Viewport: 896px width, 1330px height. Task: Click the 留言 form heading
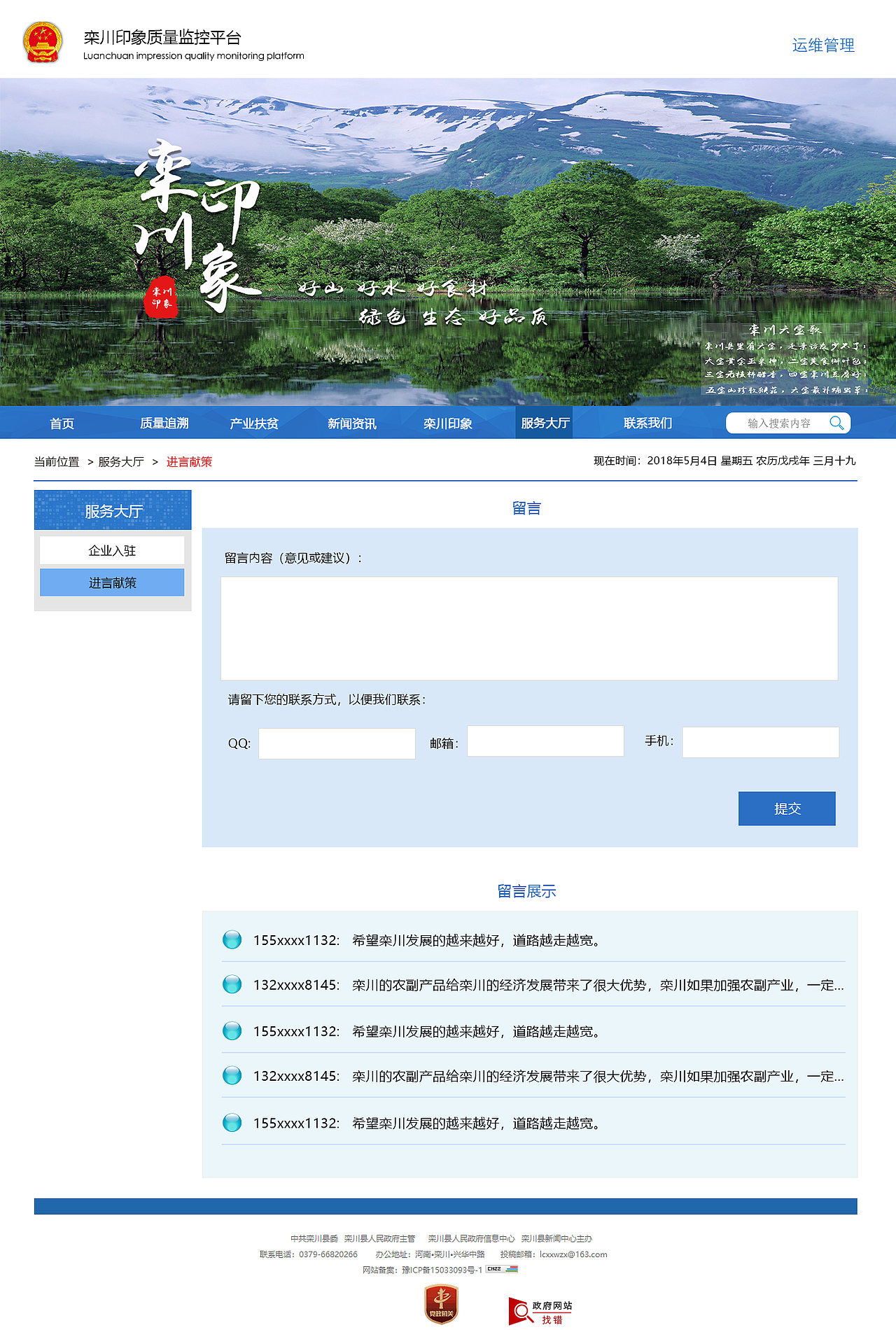(526, 508)
